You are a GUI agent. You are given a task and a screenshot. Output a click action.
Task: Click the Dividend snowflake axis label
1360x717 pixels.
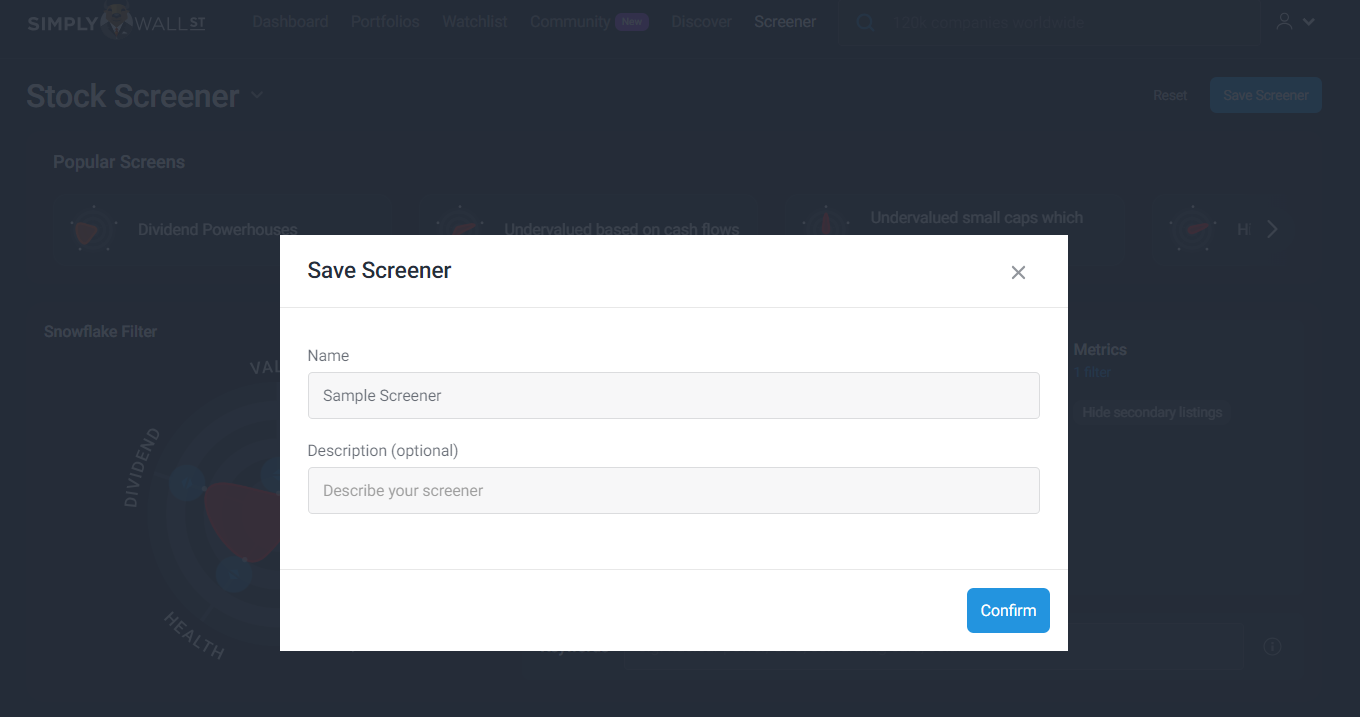click(x=142, y=468)
